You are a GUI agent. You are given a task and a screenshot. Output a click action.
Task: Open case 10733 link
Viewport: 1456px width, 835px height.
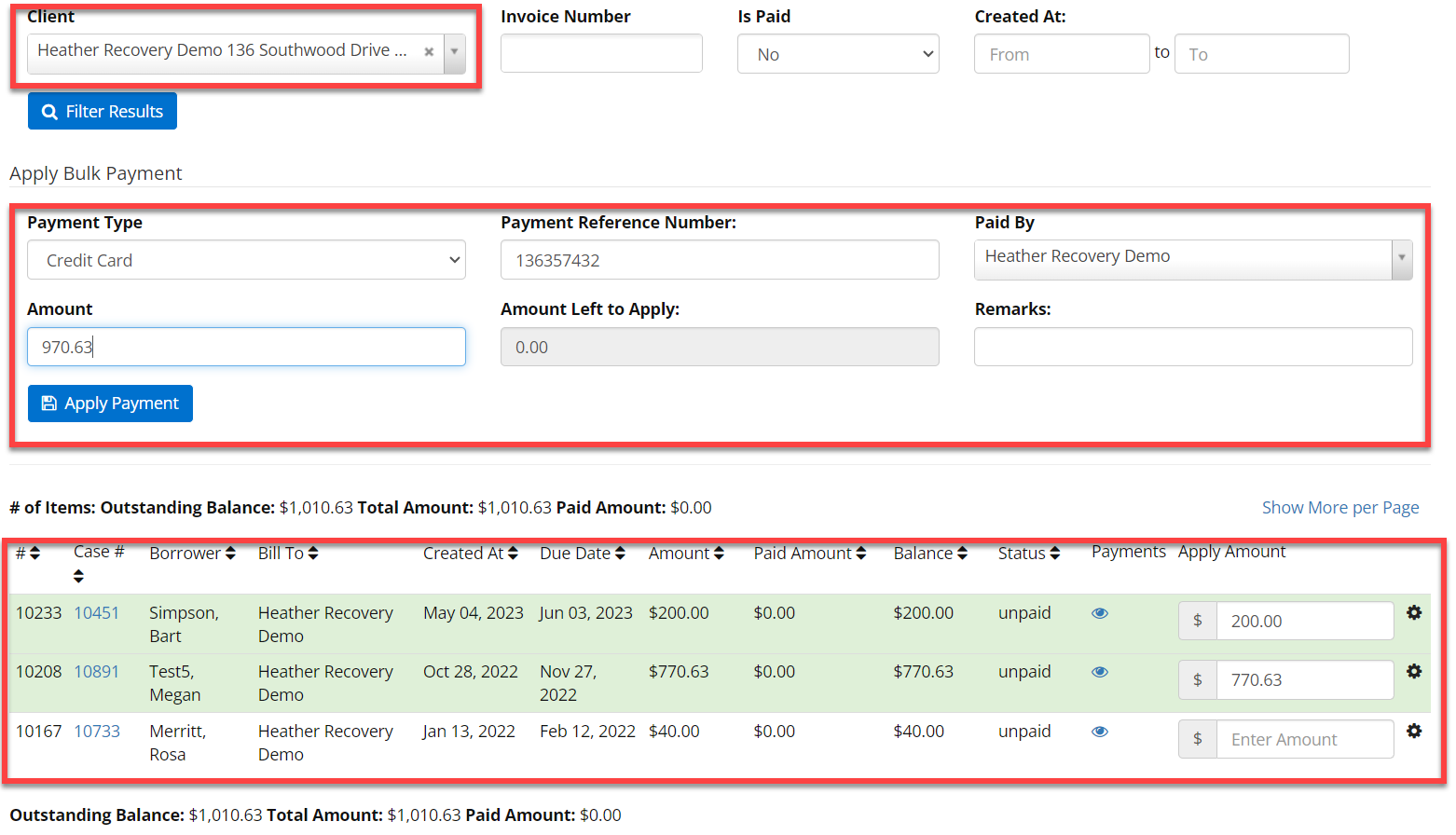pos(97,731)
